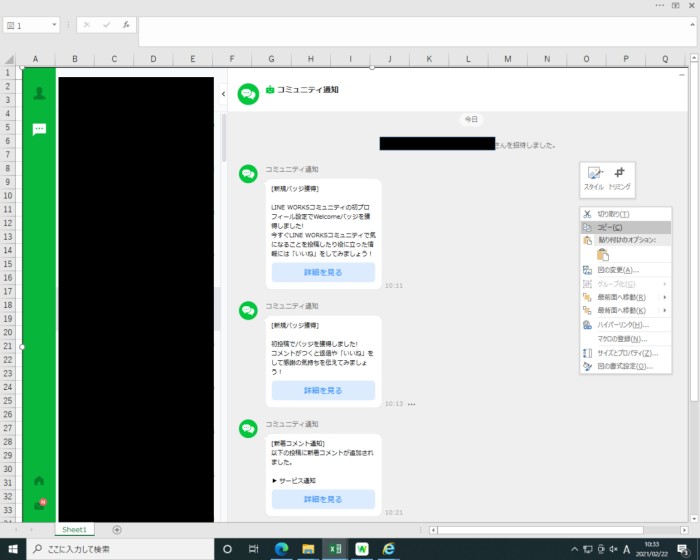700x560 pixels.
Task: Expand the formula bar with the chevron
Action: 692,25
